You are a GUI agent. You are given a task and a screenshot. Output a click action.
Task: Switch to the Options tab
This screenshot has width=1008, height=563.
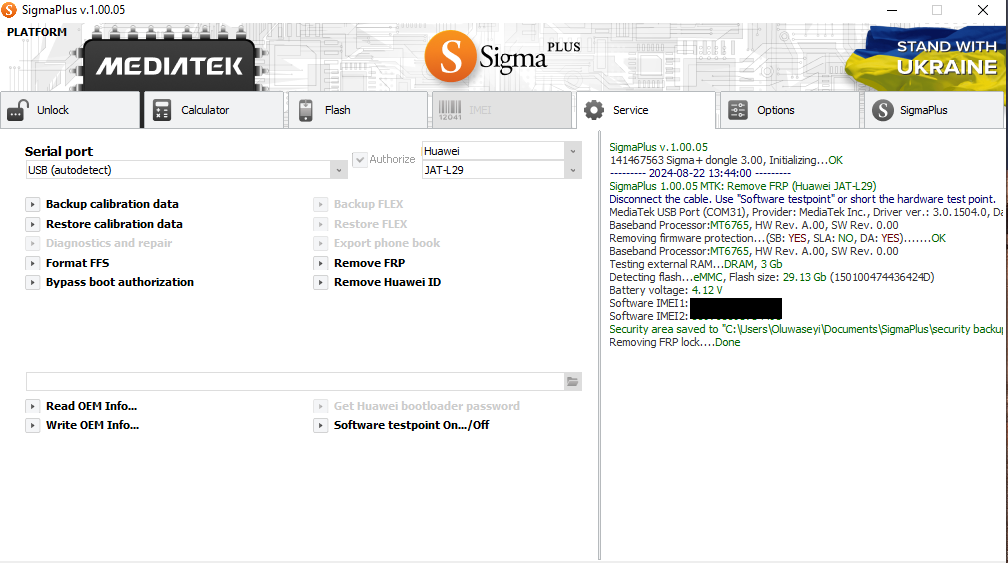tap(789, 110)
